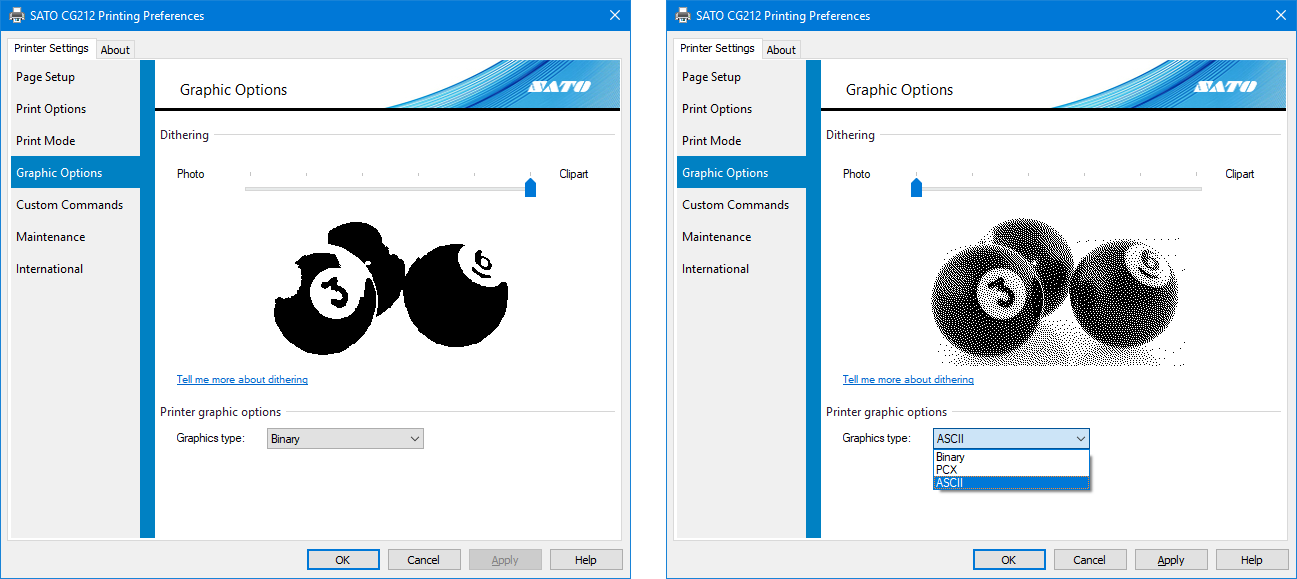1297x579 pixels.
Task: Open Custom Commands in the ASCII window
Action: [741, 205]
